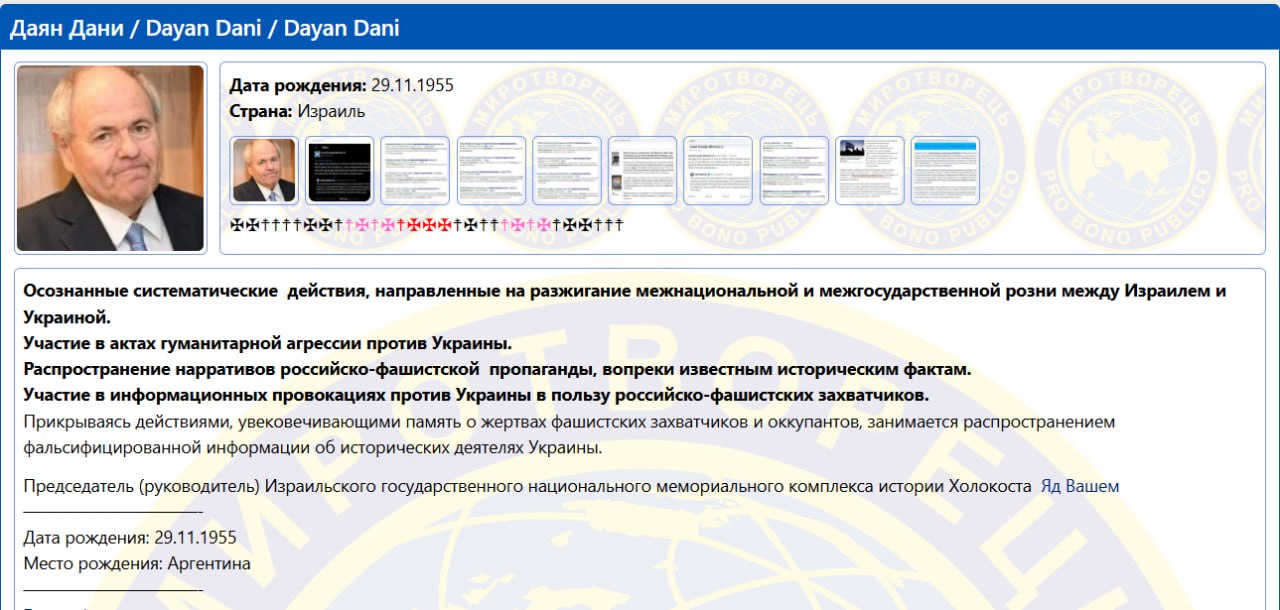Open the last thumbnail with a blue header bar
The height and width of the screenshot is (610, 1280).
946,170
